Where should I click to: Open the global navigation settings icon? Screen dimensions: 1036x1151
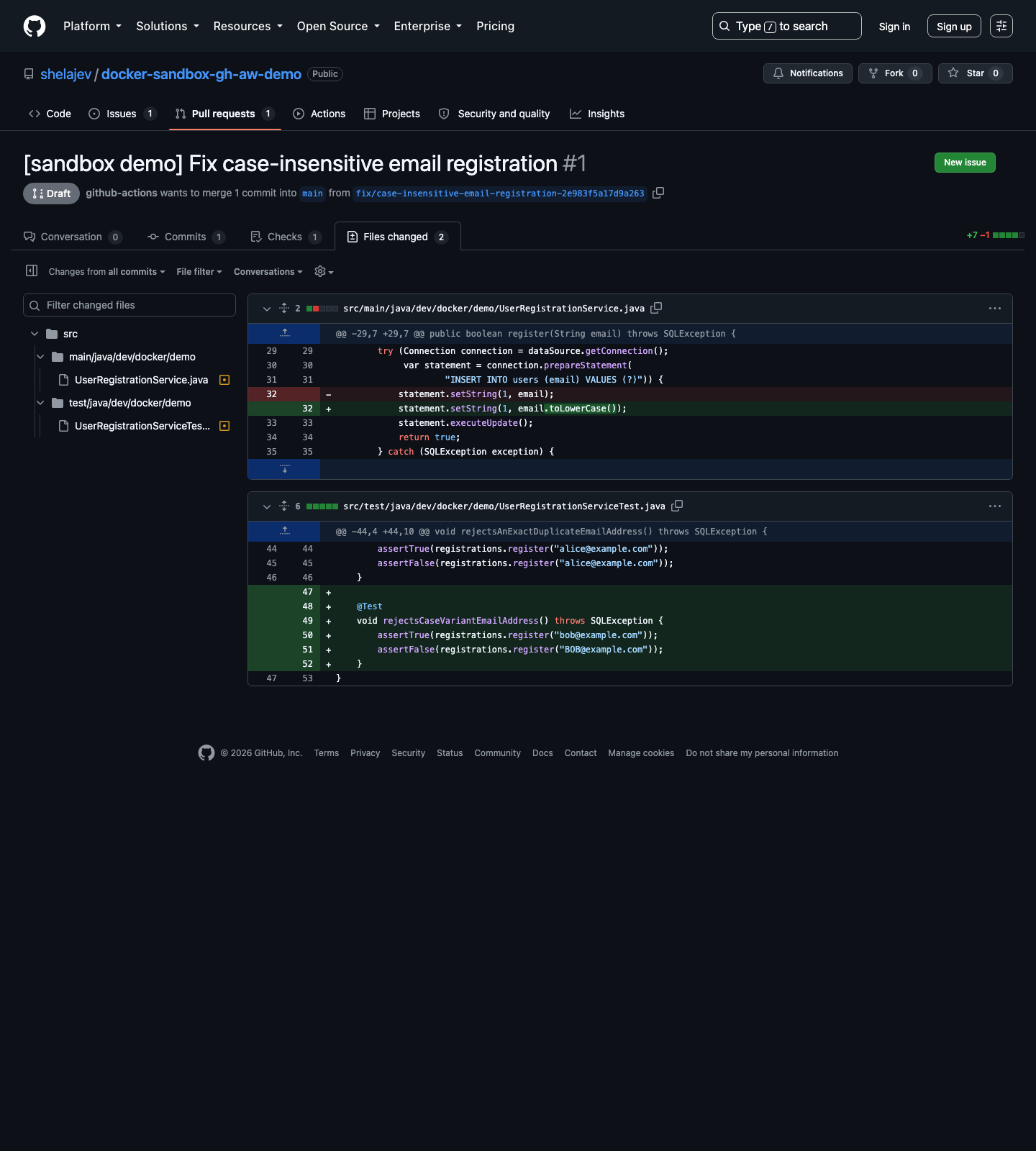1001,26
